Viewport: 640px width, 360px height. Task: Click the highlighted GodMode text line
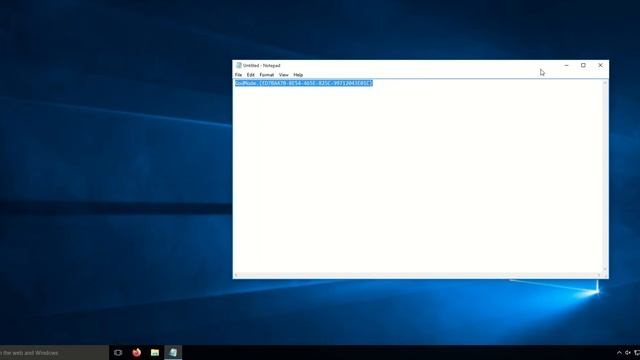[304, 83]
